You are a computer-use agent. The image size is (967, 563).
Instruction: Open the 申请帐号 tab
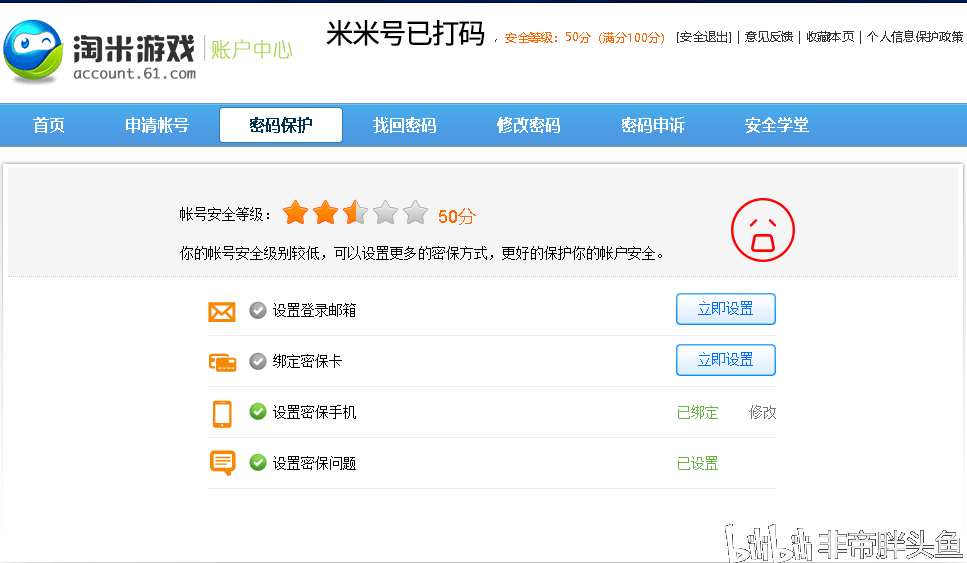[157, 125]
